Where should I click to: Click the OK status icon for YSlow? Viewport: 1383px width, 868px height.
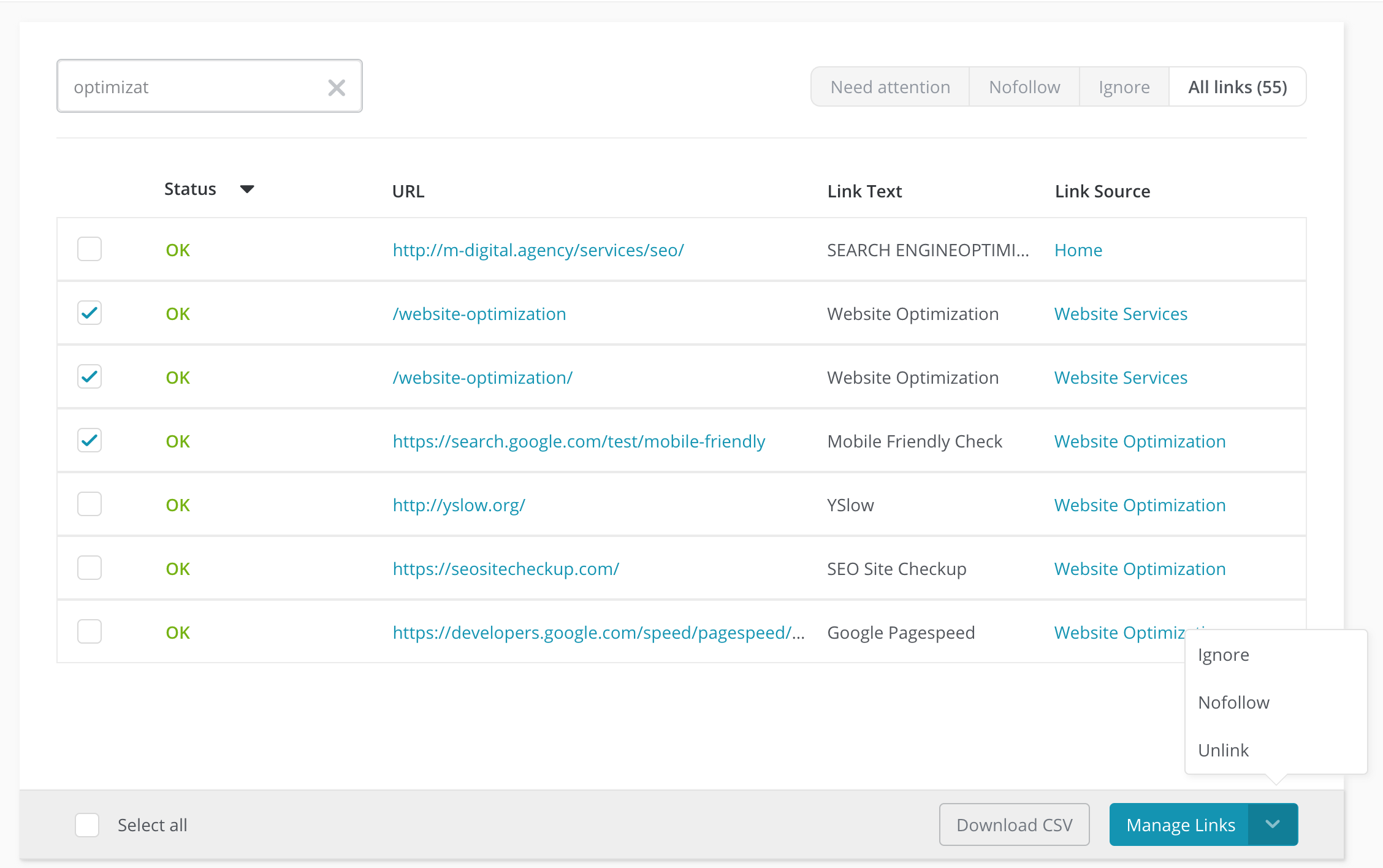pos(178,504)
